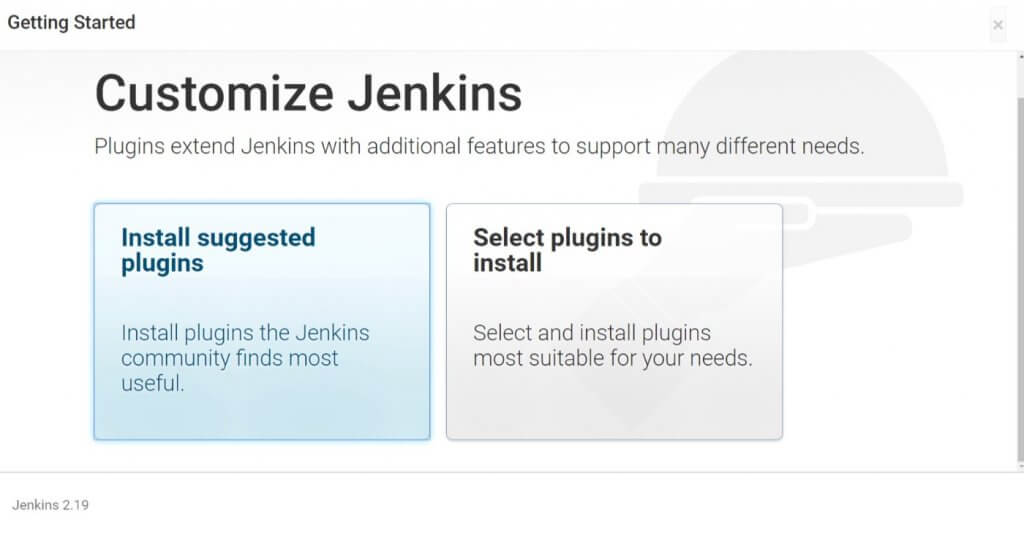This screenshot has width=1024, height=533.
Task: Close the Getting Started dialog
Action: pyautogui.click(x=997, y=25)
